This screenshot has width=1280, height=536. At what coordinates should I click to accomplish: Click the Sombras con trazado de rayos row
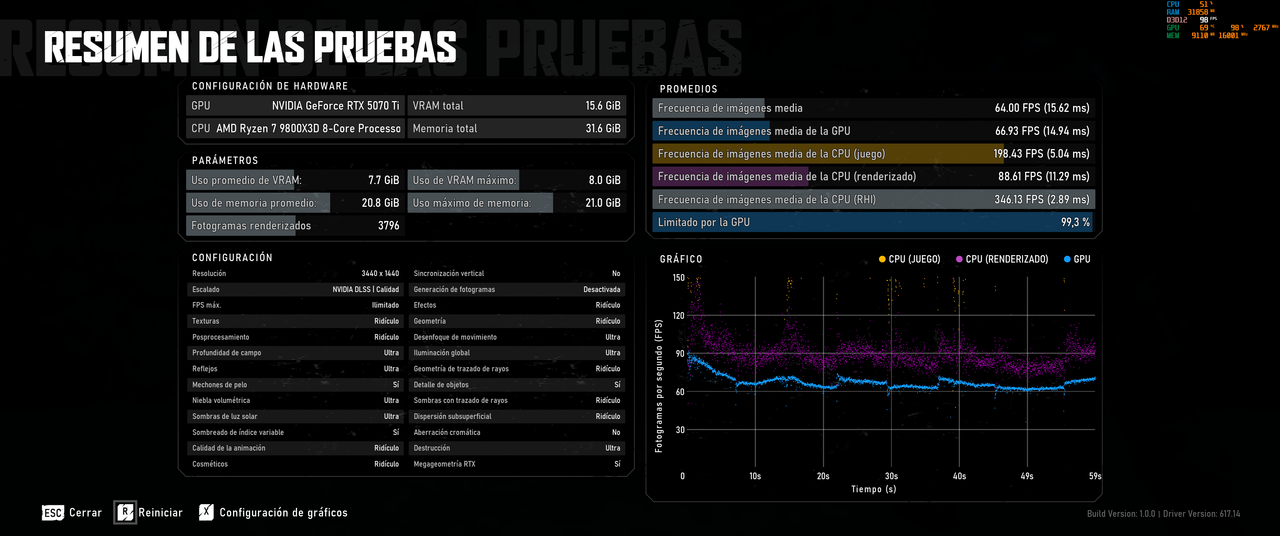[517, 401]
